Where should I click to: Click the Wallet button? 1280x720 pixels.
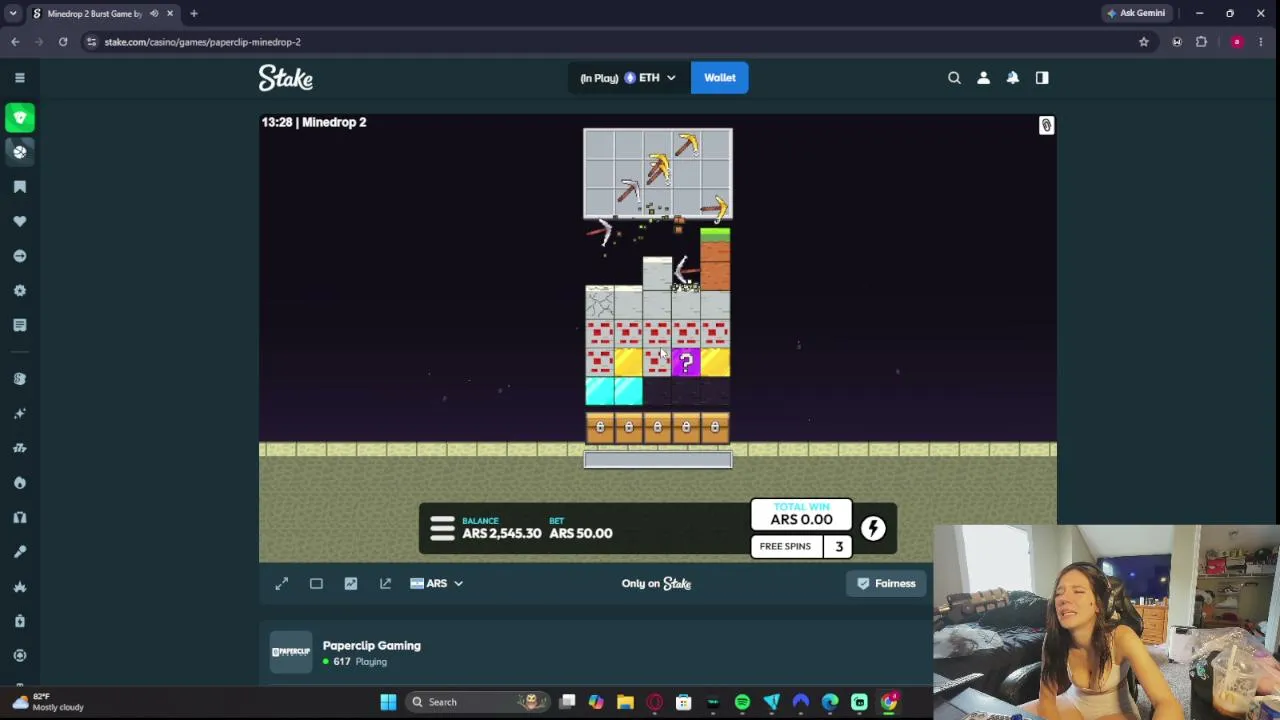click(720, 77)
